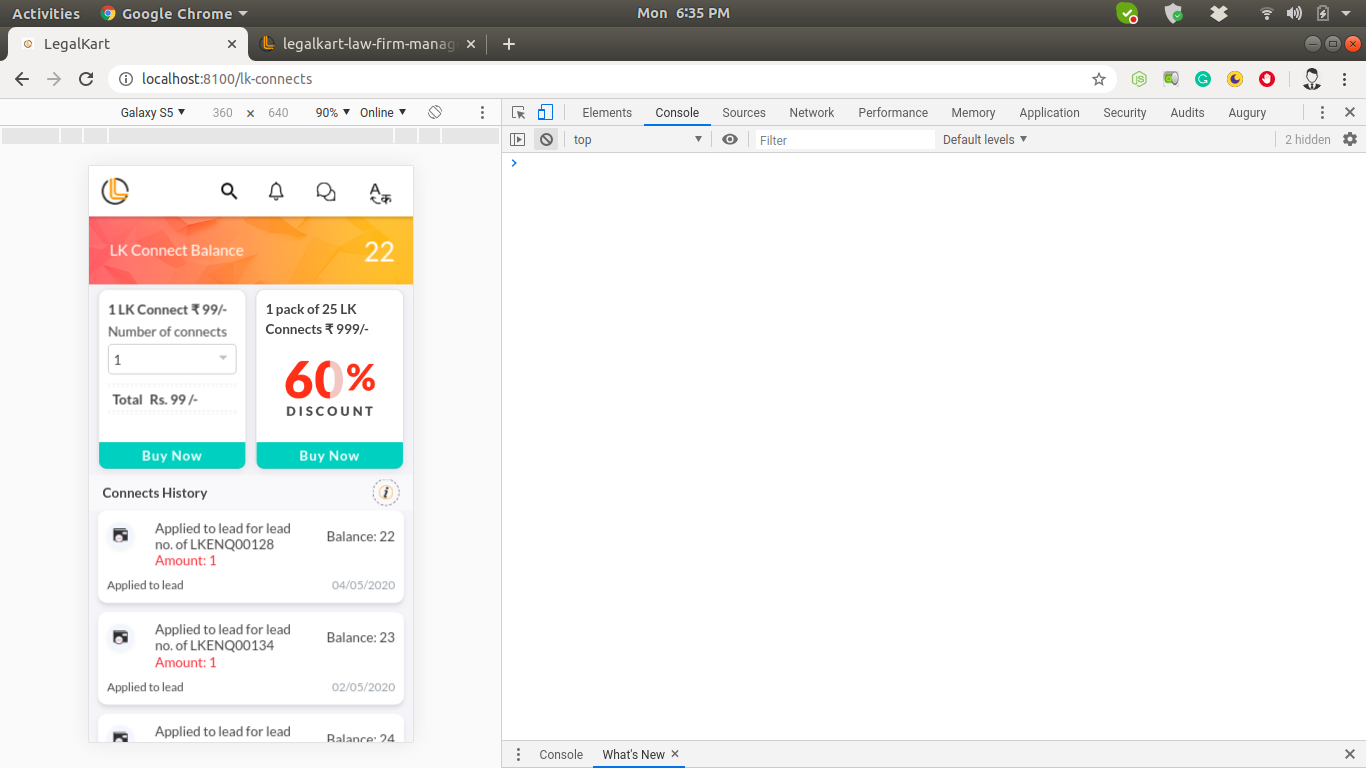Toggle the live expression eye icon

pos(730,140)
